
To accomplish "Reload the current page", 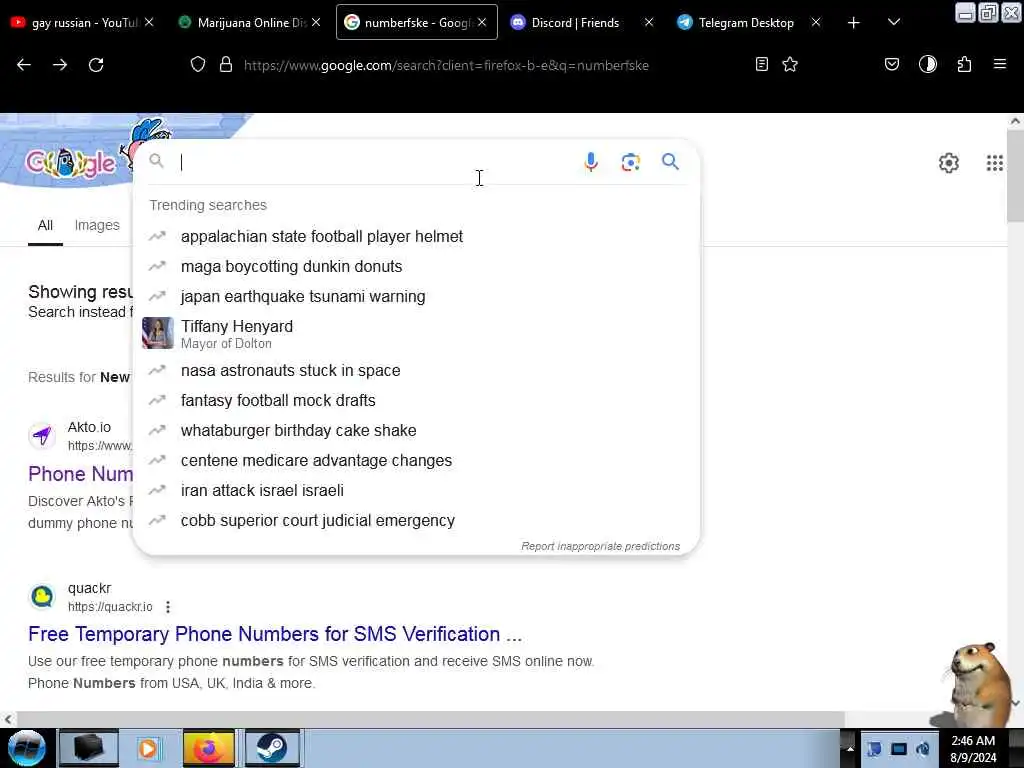I will coord(96,65).
